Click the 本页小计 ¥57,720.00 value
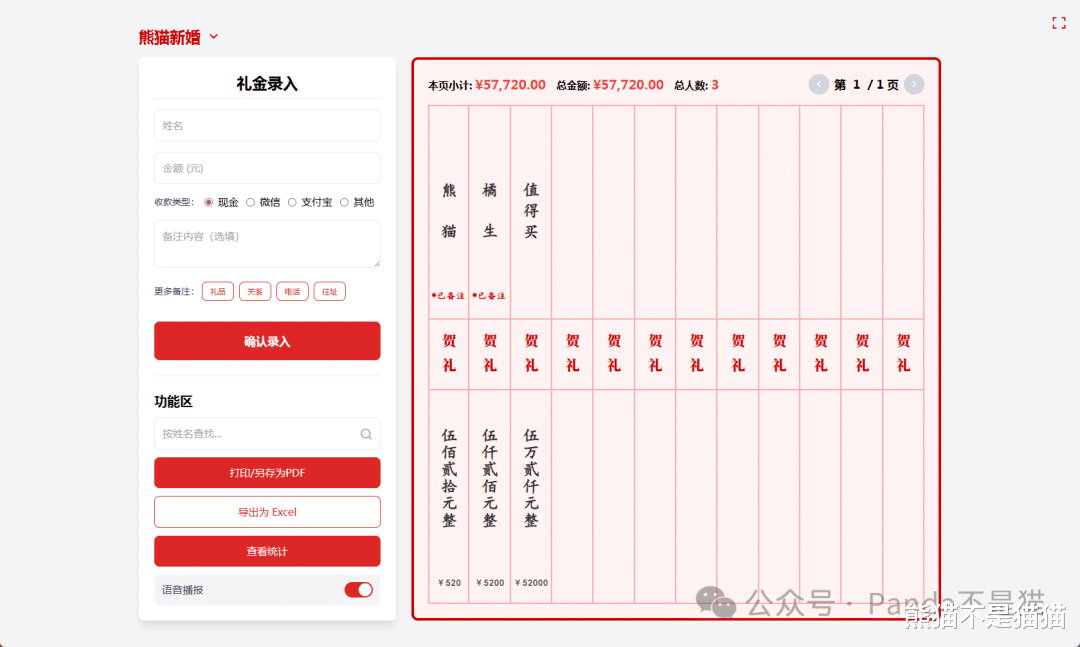The image size is (1080, 647). coord(510,85)
